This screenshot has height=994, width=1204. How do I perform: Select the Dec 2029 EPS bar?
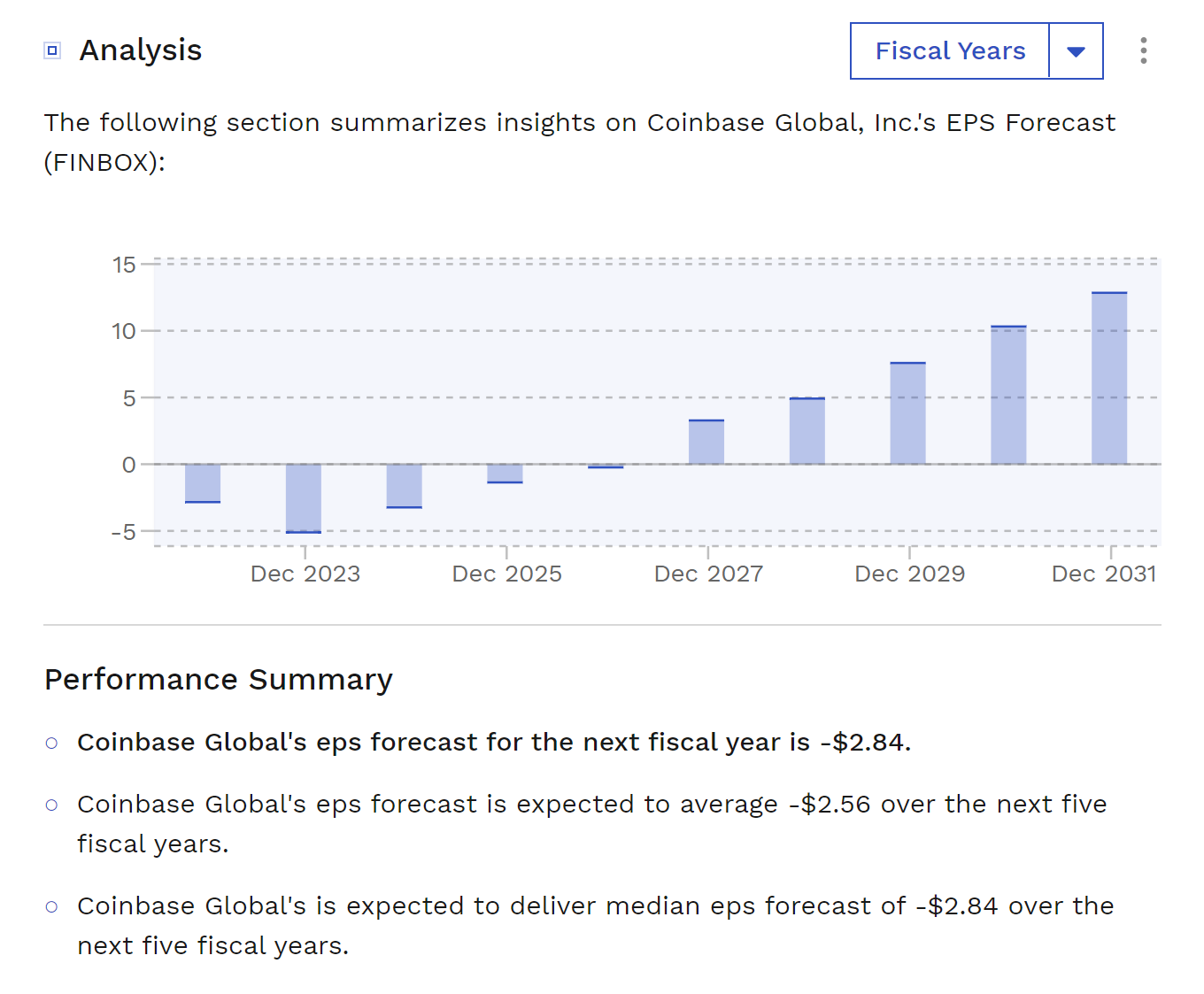click(907, 413)
